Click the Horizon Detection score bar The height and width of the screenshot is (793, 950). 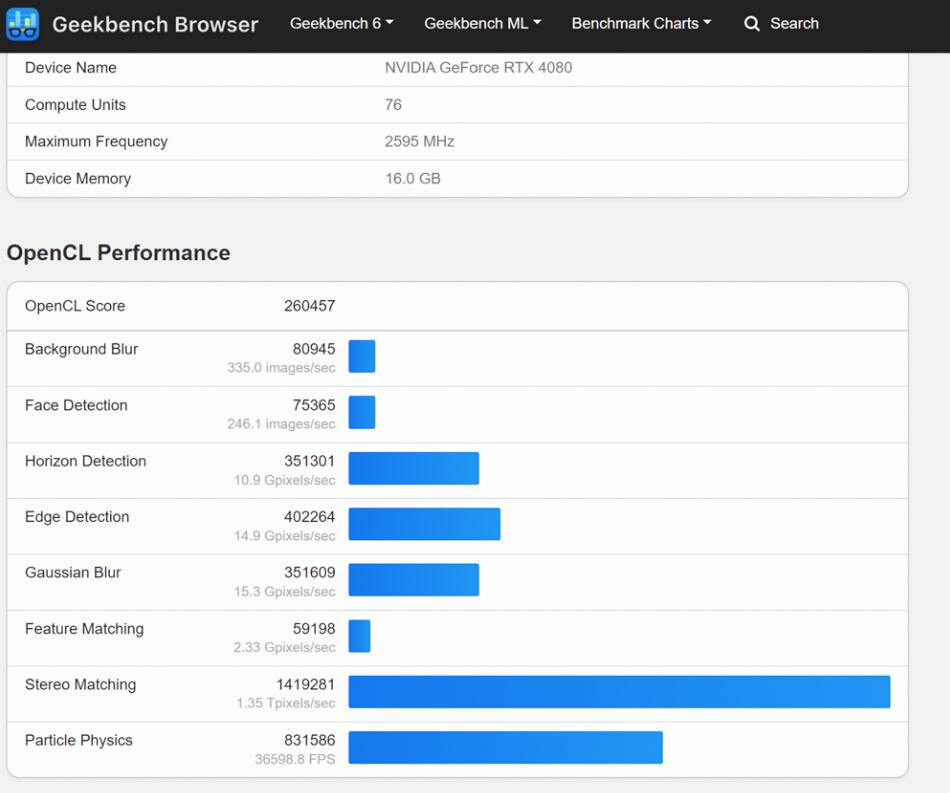414,468
